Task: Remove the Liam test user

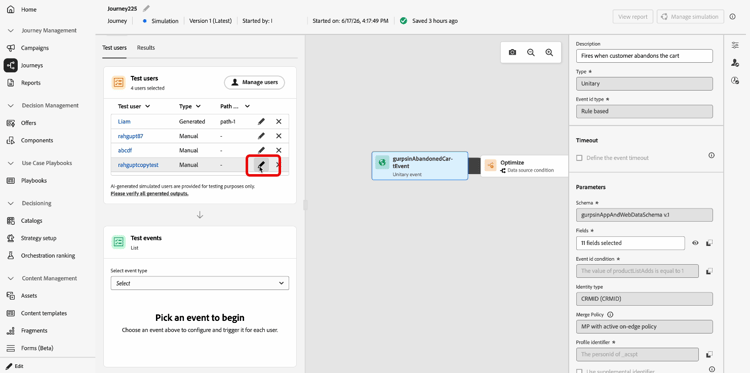Action: (278, 121)
